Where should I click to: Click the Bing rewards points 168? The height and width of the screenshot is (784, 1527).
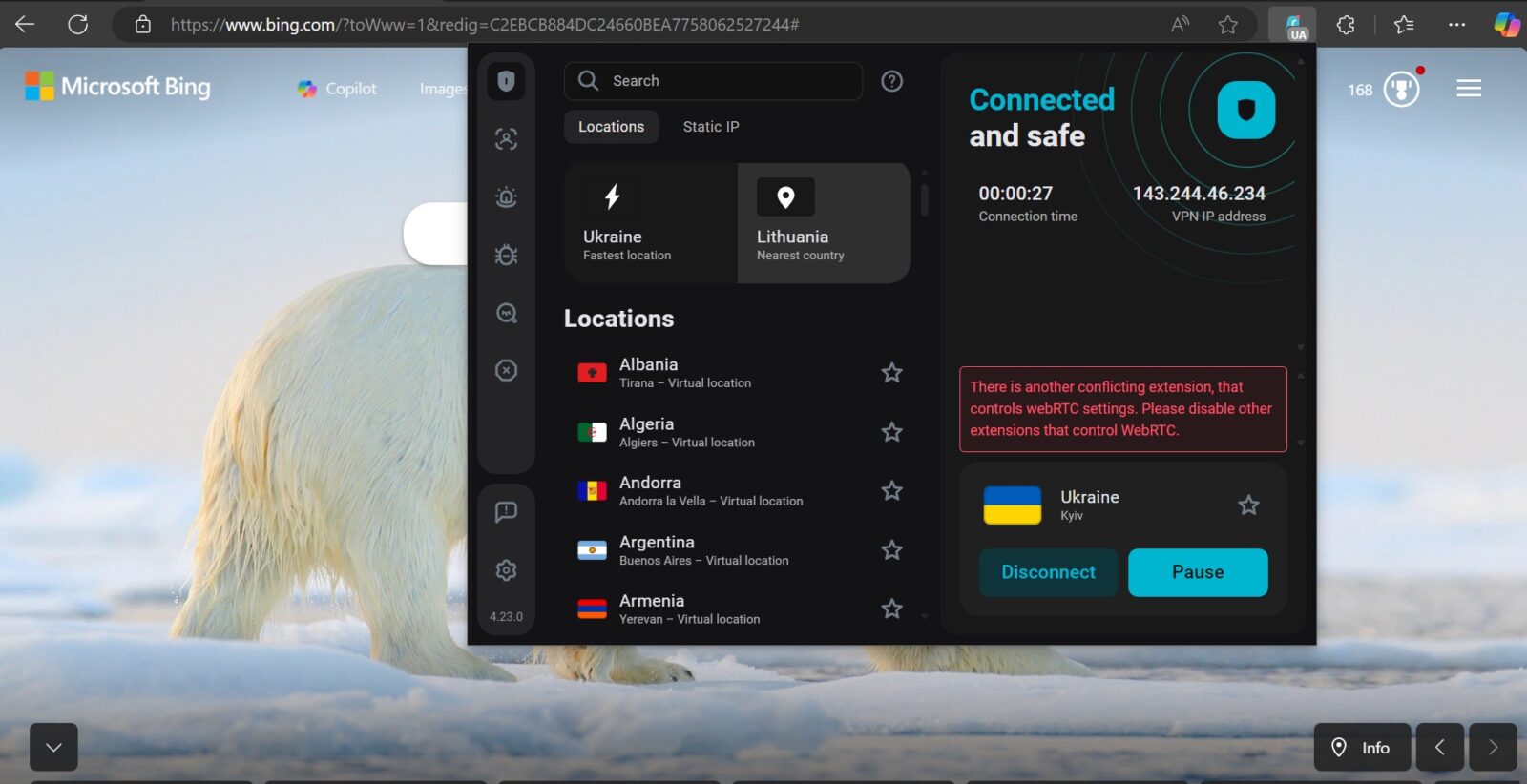(1360, 91)
